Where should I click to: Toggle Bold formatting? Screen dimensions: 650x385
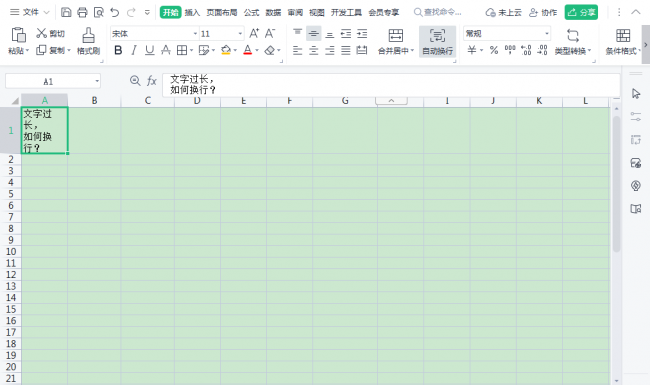point(118,51)
